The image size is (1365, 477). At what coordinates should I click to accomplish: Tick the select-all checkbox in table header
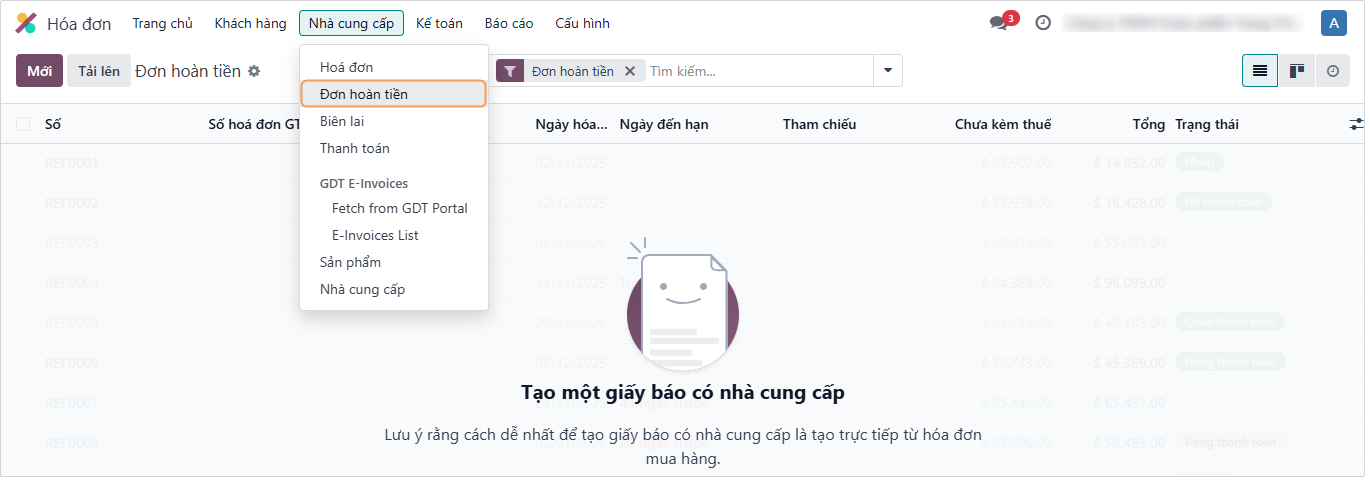coord(23,124)
